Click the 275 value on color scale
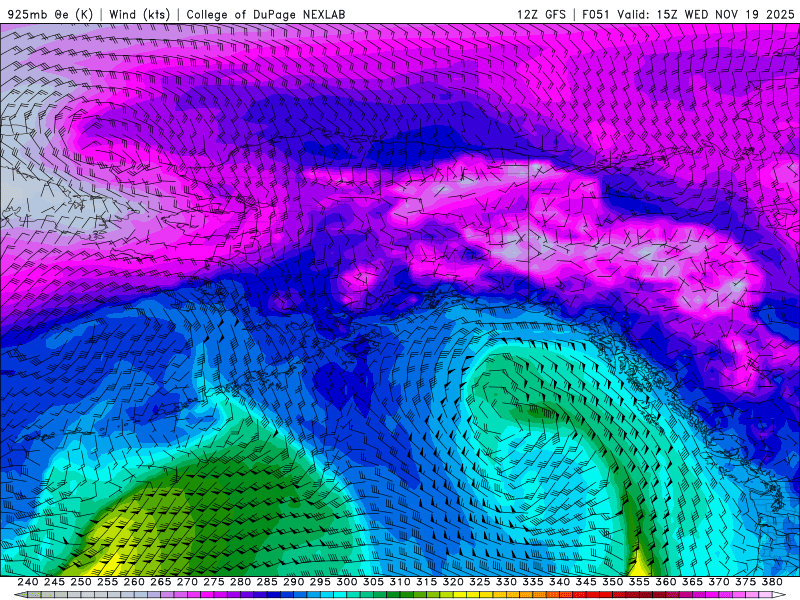 [214, 582]
